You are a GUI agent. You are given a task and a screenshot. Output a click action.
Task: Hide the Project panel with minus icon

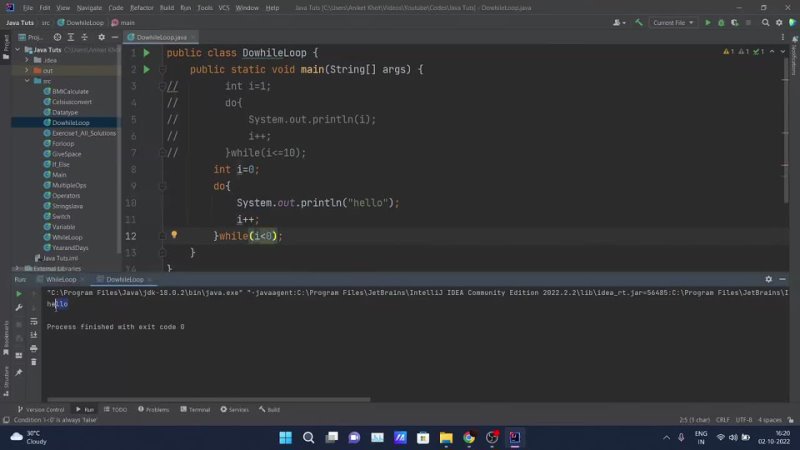pyautogui.click(x=115, y=37)
